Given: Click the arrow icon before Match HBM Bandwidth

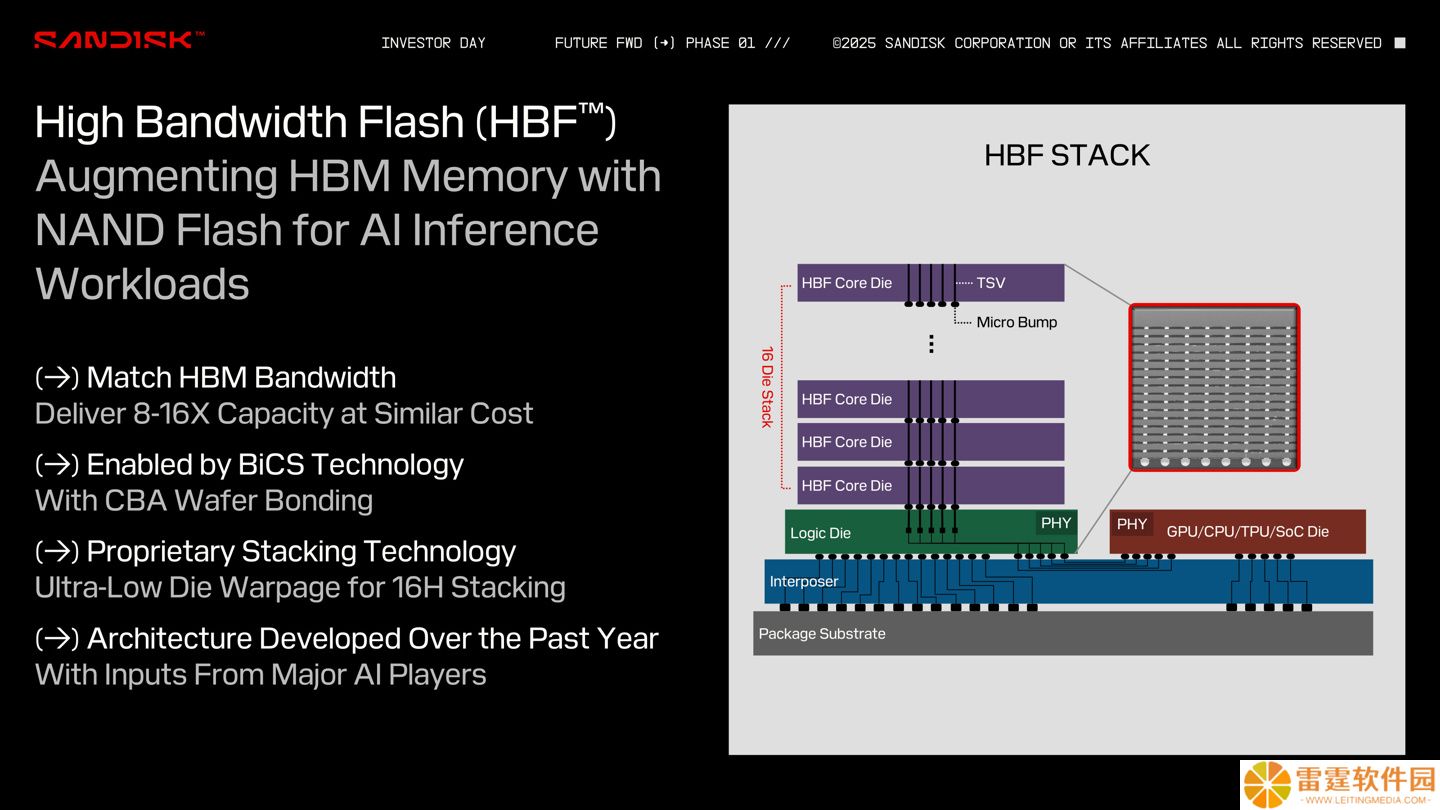Looking at the screenshot, I should pos(57,378).
